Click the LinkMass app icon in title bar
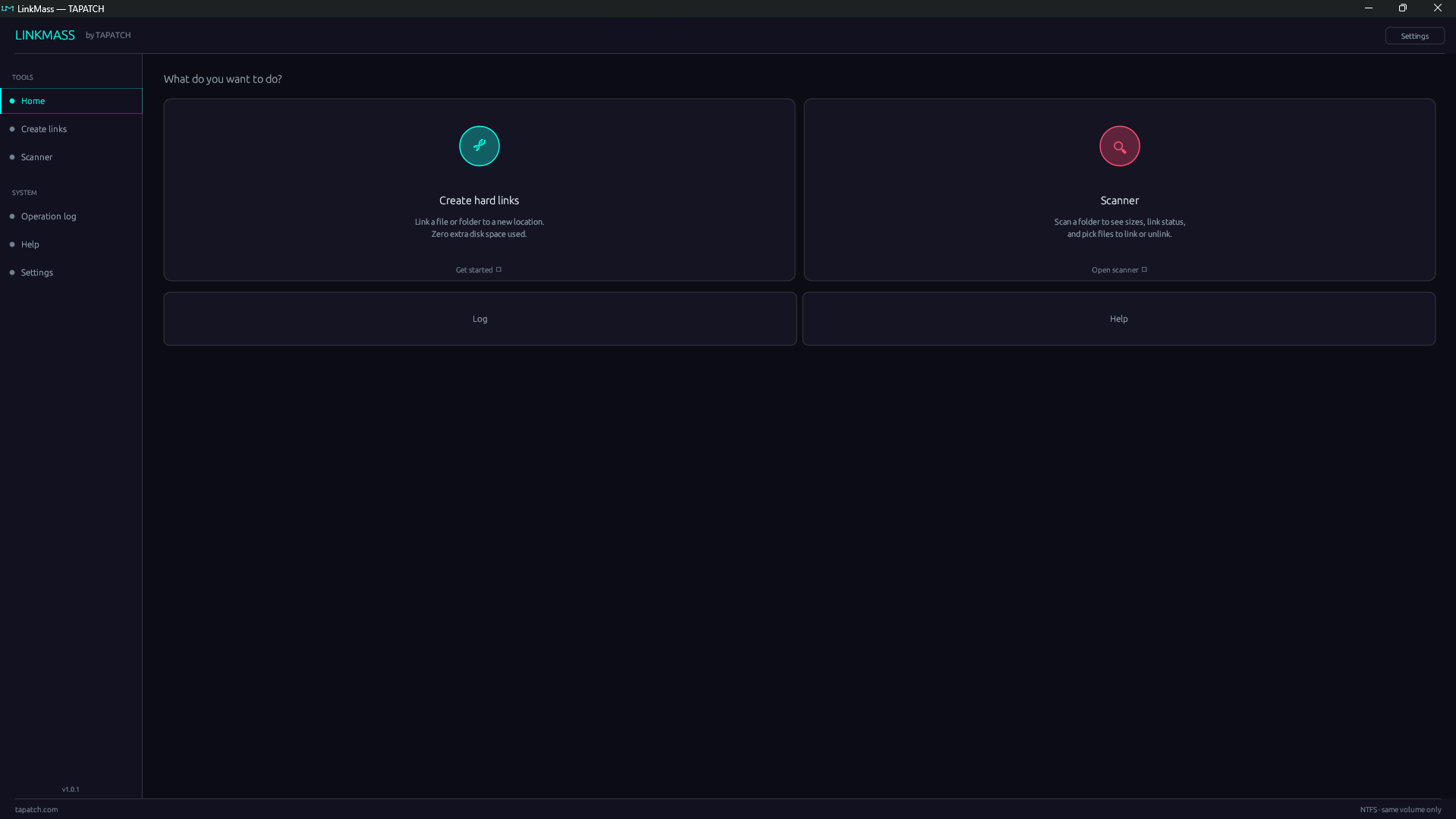 click(x=8, y=8)
